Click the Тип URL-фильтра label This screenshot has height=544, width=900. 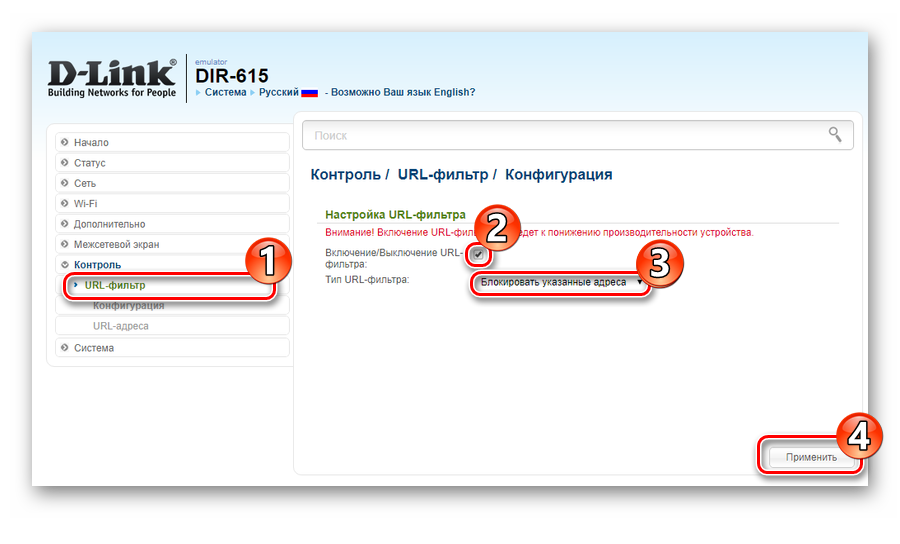[x=367, y=279]
